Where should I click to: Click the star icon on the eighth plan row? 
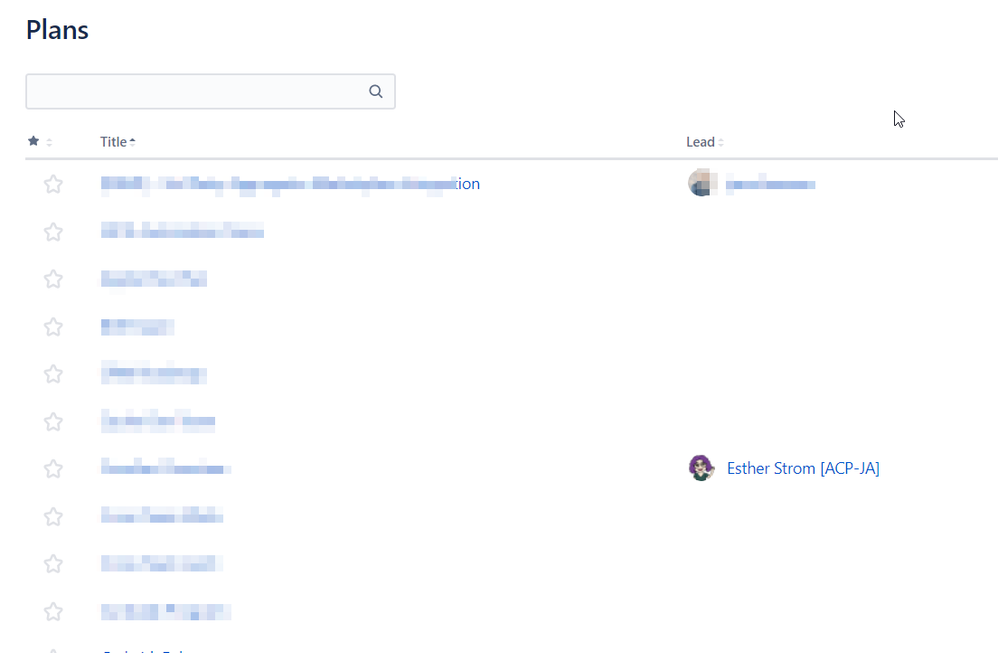[53, 516]
